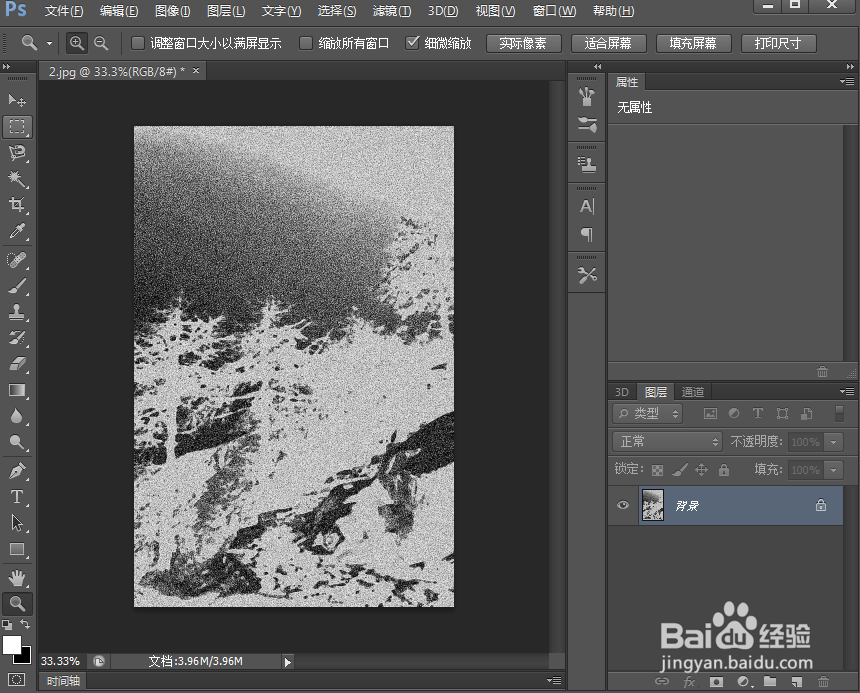Create a new layer icon
Viewport: 860px width, 693px height.
click(797, 681)
